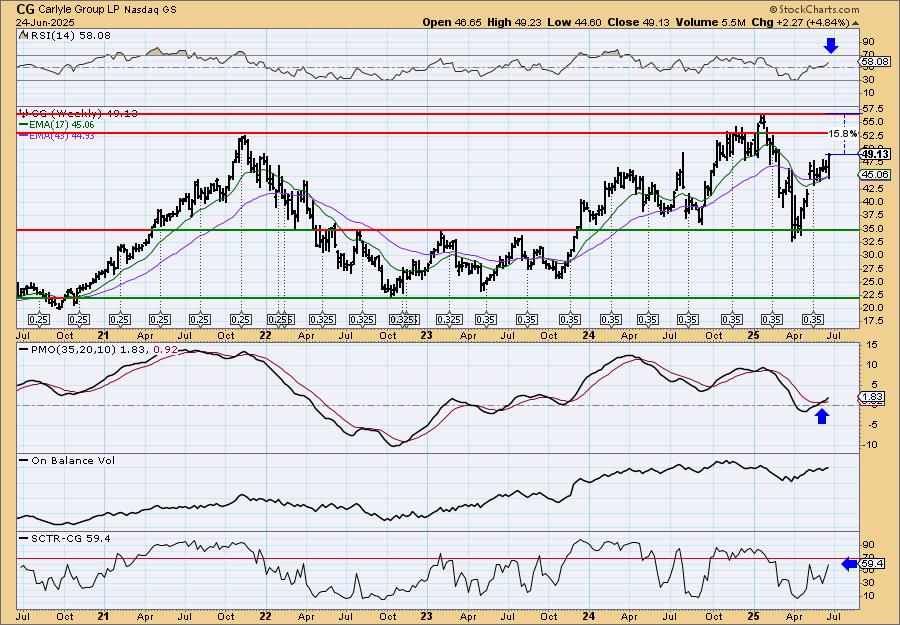Viewport: 900px width, 625px height.
Task: Click the 55.0 price axis label
Action: pos(875,122)
